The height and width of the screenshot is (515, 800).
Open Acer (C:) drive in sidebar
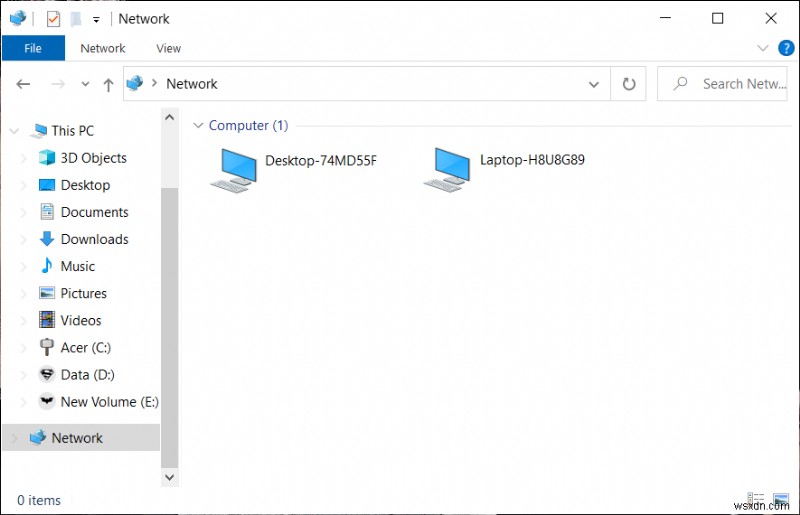85,347
